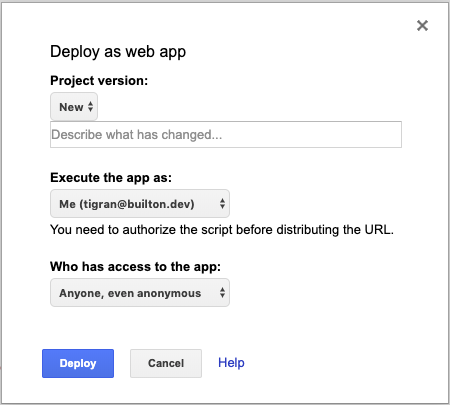
Task: Open the Anyone, even anonymous dropdown
Action: pos(140,293)
